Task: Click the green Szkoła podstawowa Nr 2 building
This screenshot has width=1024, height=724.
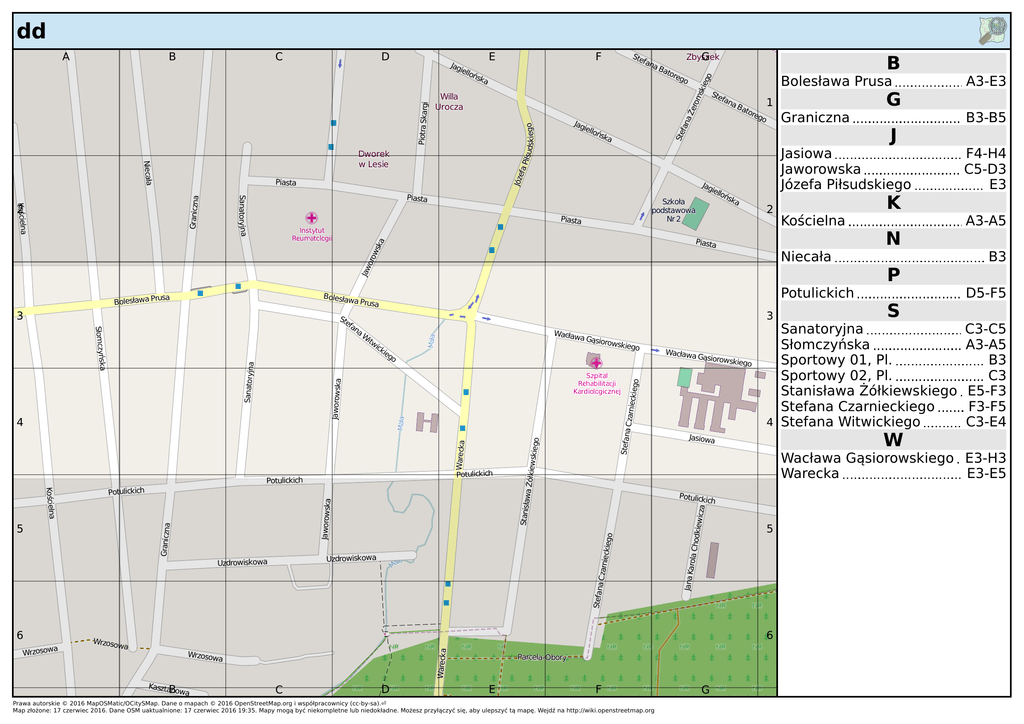Action: 699,214
